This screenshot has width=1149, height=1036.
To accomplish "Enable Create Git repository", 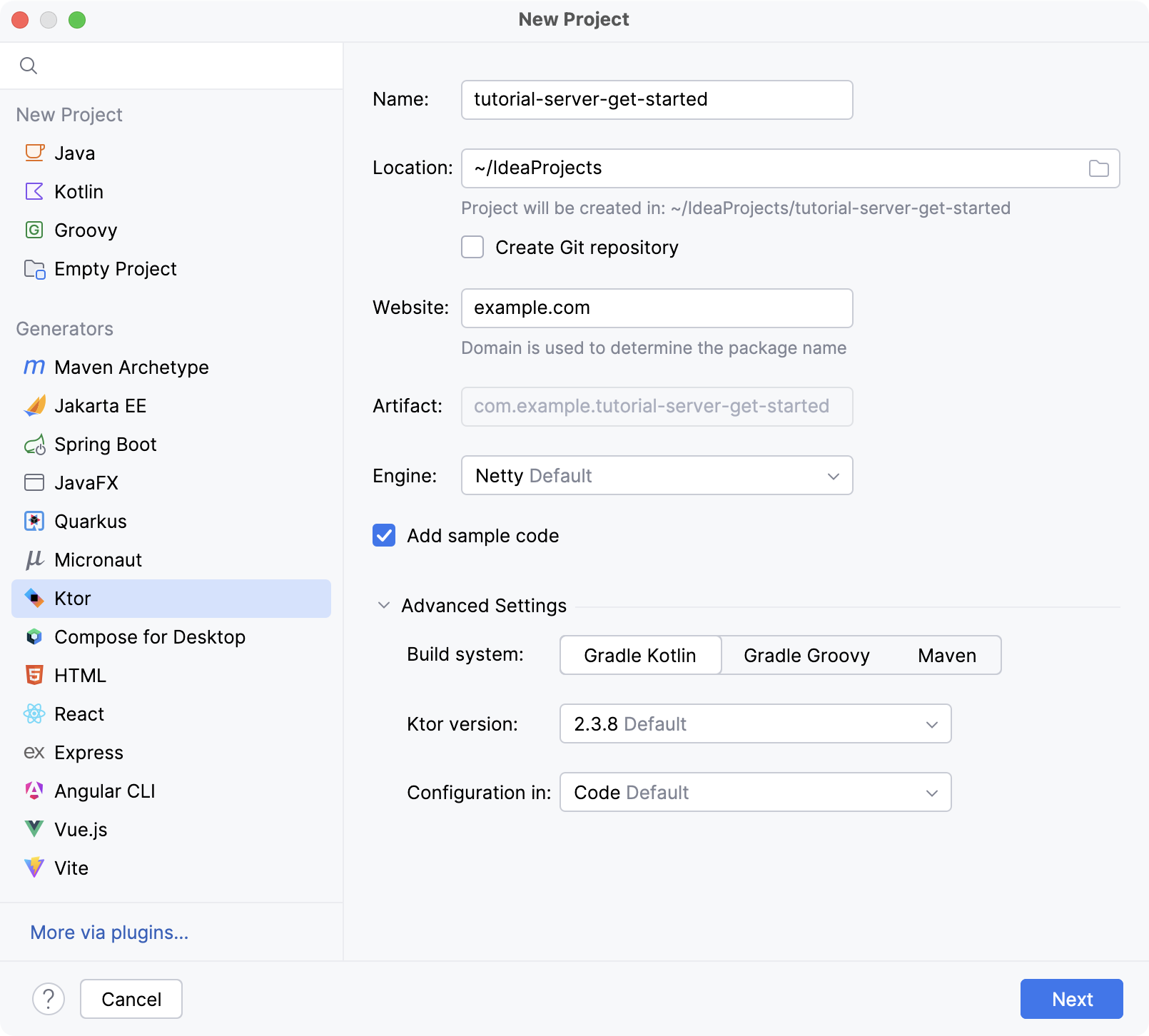I will 472,248.
